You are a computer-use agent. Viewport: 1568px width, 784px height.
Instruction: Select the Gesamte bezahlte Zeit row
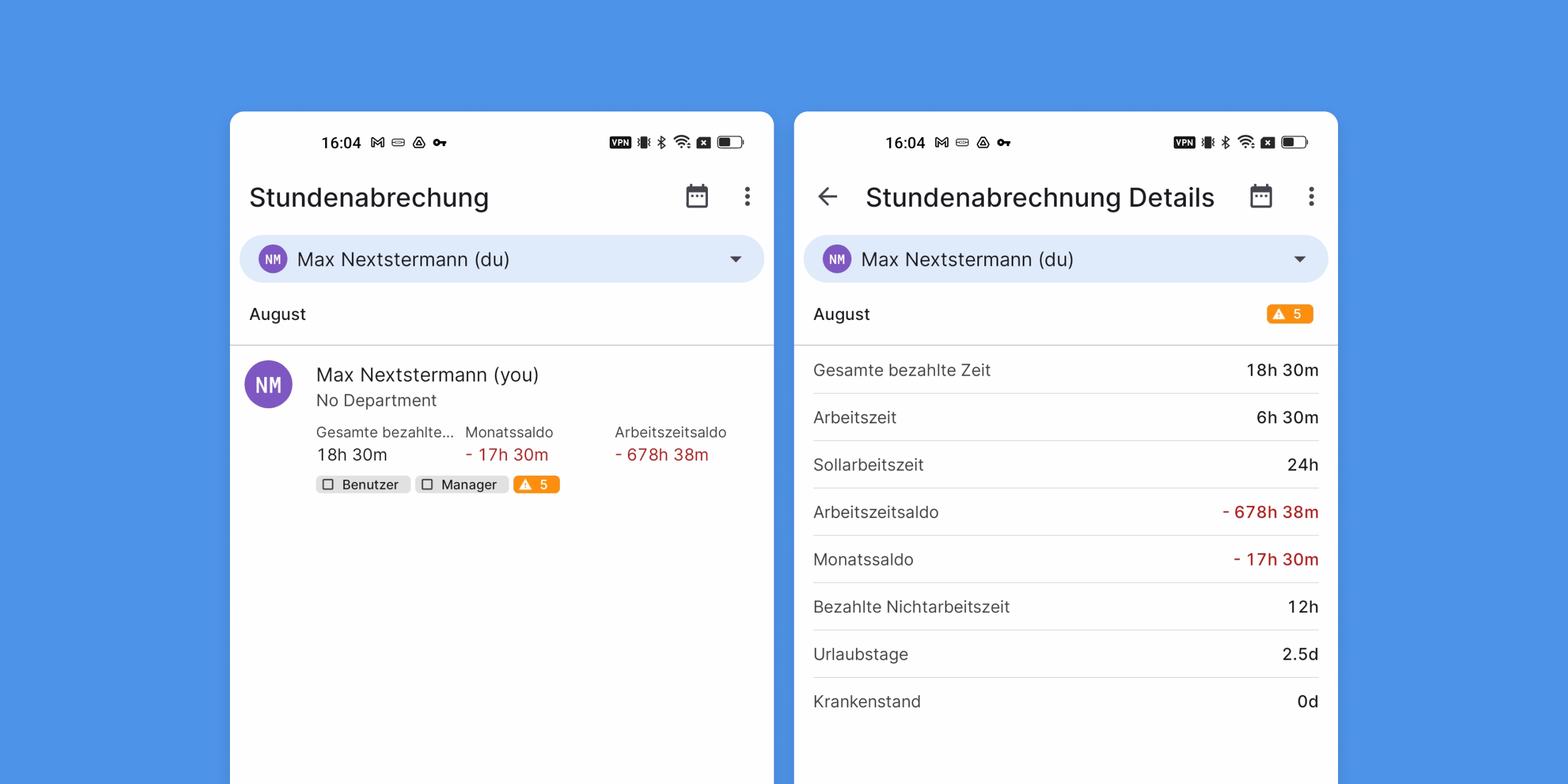click(x=1066, y=370)
